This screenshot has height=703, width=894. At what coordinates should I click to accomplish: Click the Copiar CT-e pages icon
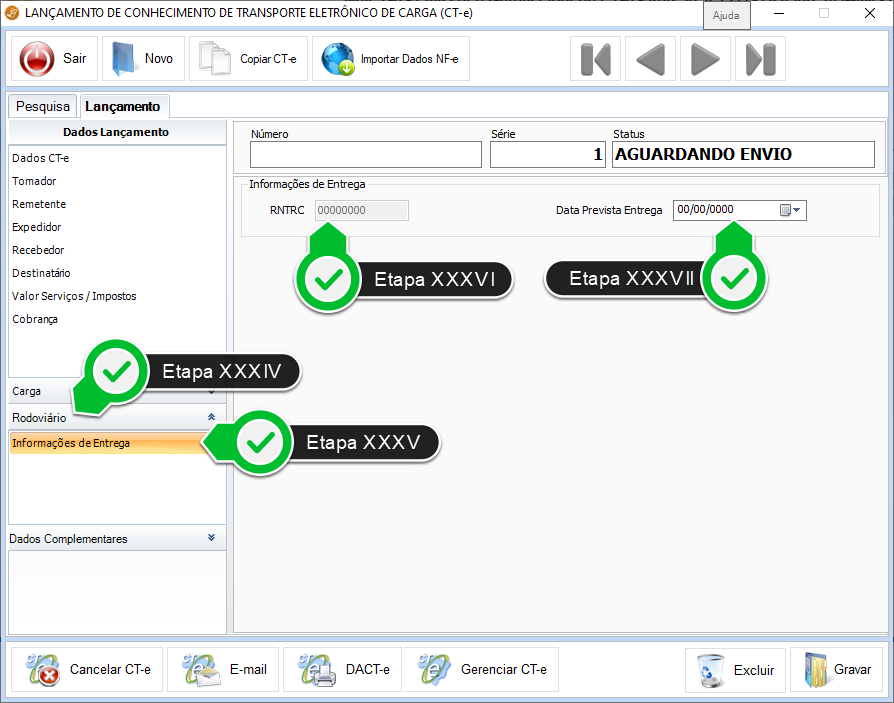pos(214,58)
